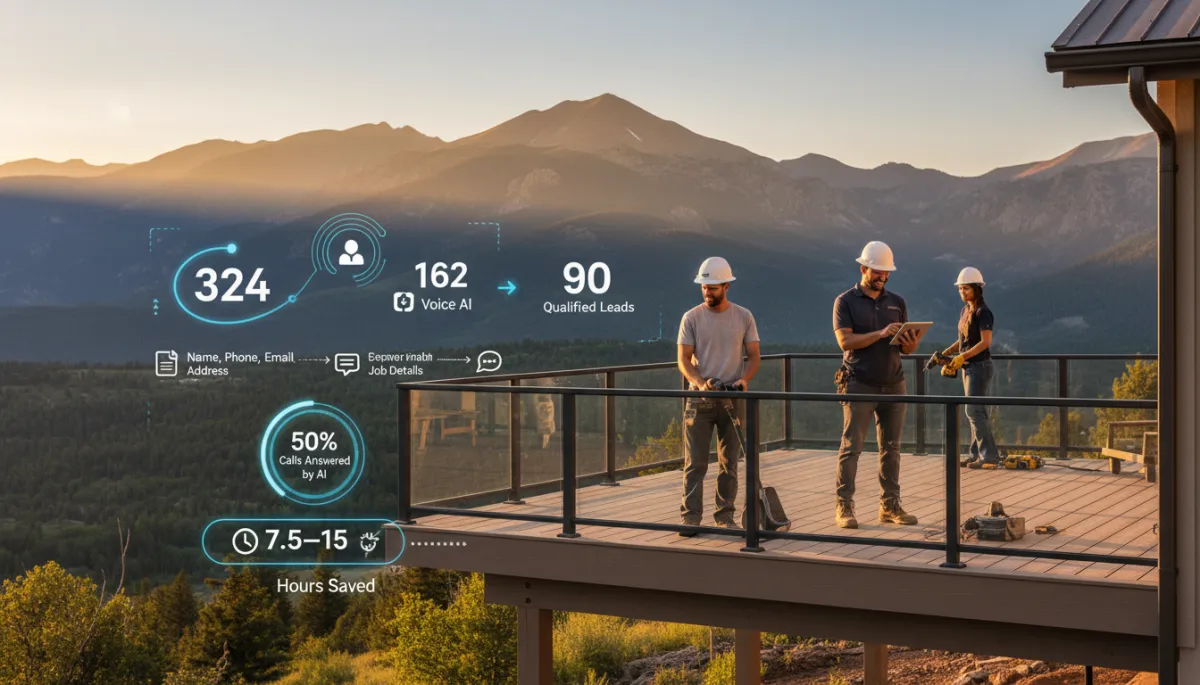This screenshot has height=685, width=1200.
Task: Select the 90 number above Qualified Leads
Action: (586, 279)
